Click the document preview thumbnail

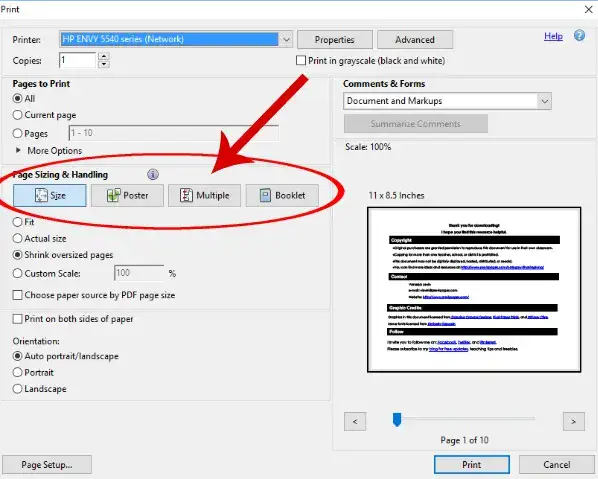[474, 290]
